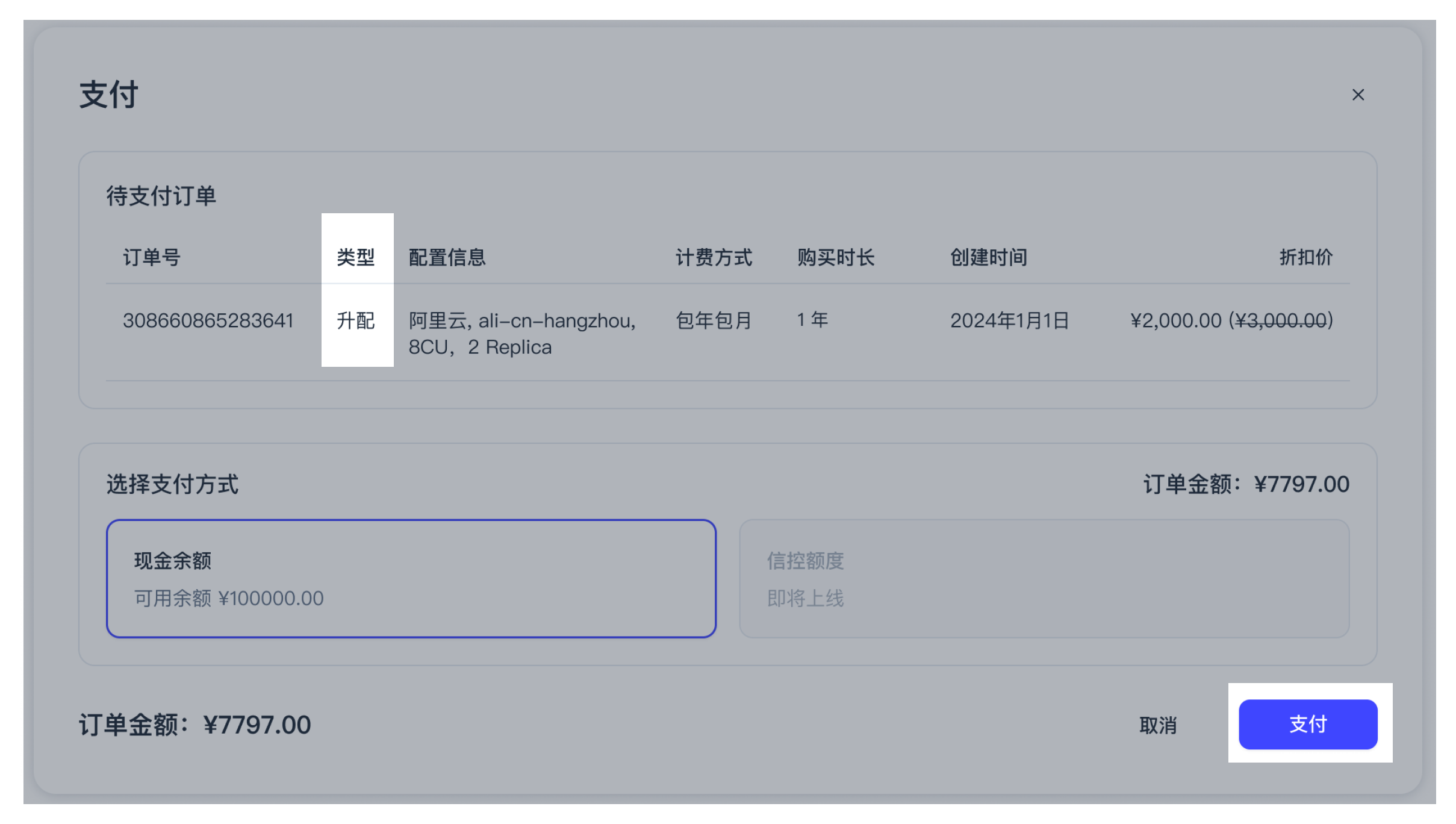The height and width of the screenshot is (824, 1456).
Task: Select order number 30866085283641
Action: [208, 320]
